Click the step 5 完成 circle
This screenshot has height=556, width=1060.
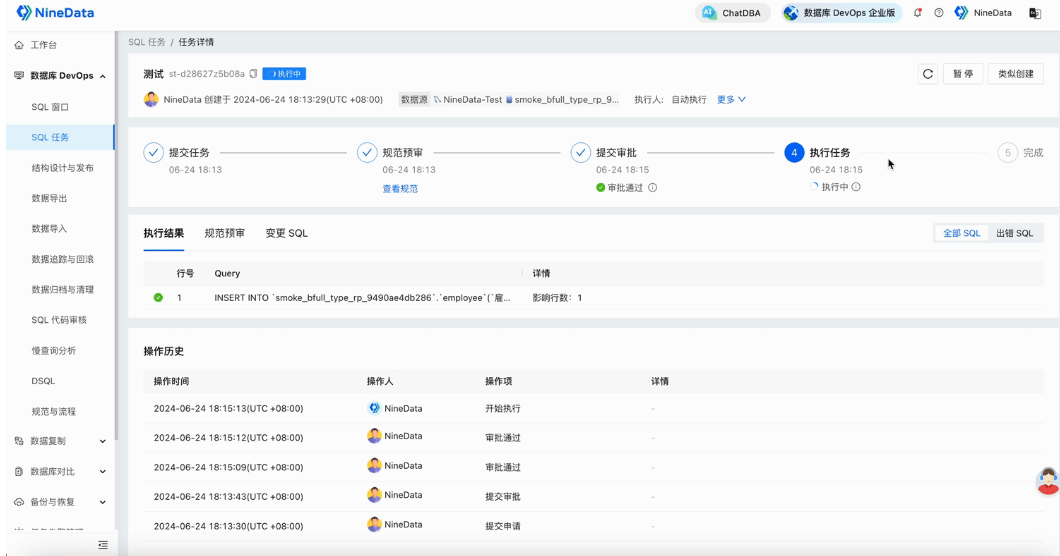(1008, 153)
